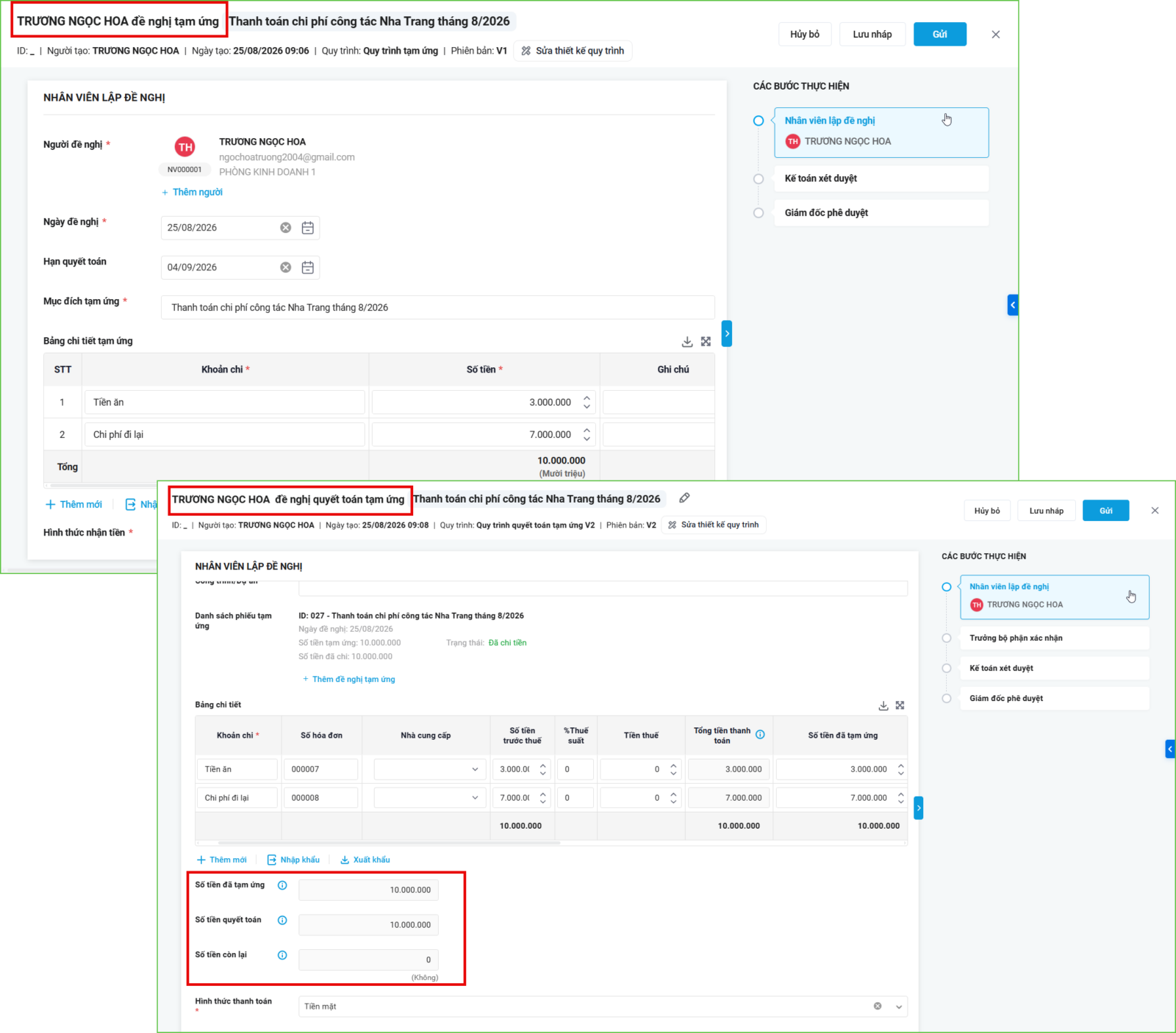The image size is (1176, 1033).
Task: Open supplier dropdown in Tiền ăn row
Action: (475, 769)
